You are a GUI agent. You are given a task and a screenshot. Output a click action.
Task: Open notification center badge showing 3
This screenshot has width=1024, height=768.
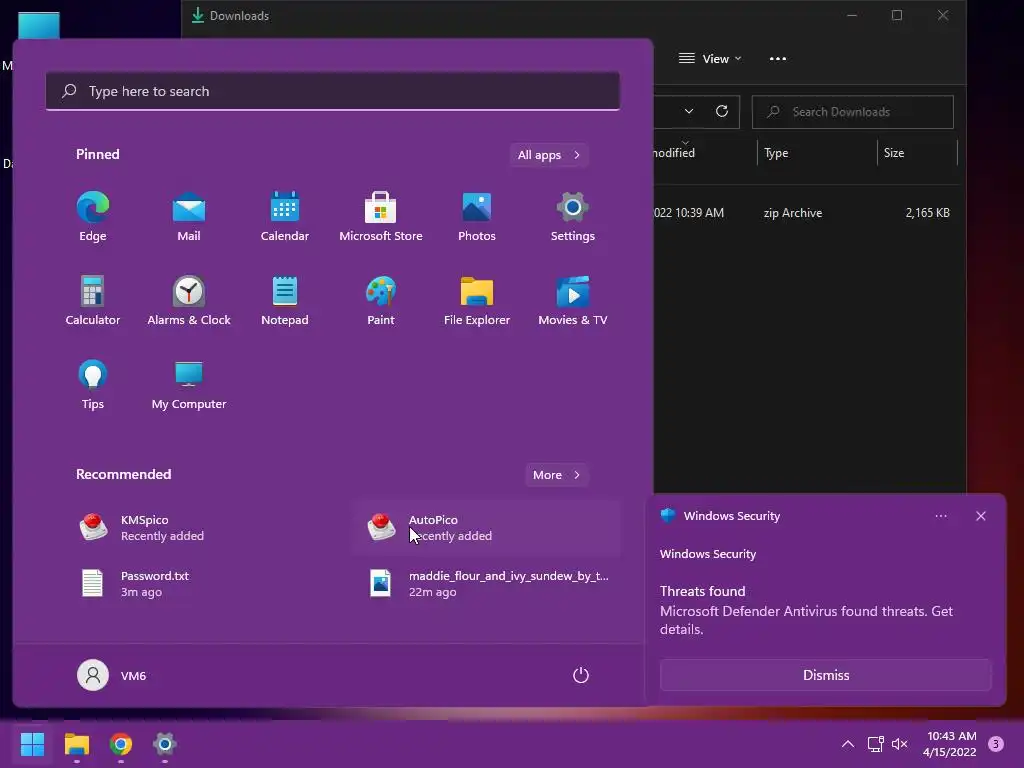(996, 744)
